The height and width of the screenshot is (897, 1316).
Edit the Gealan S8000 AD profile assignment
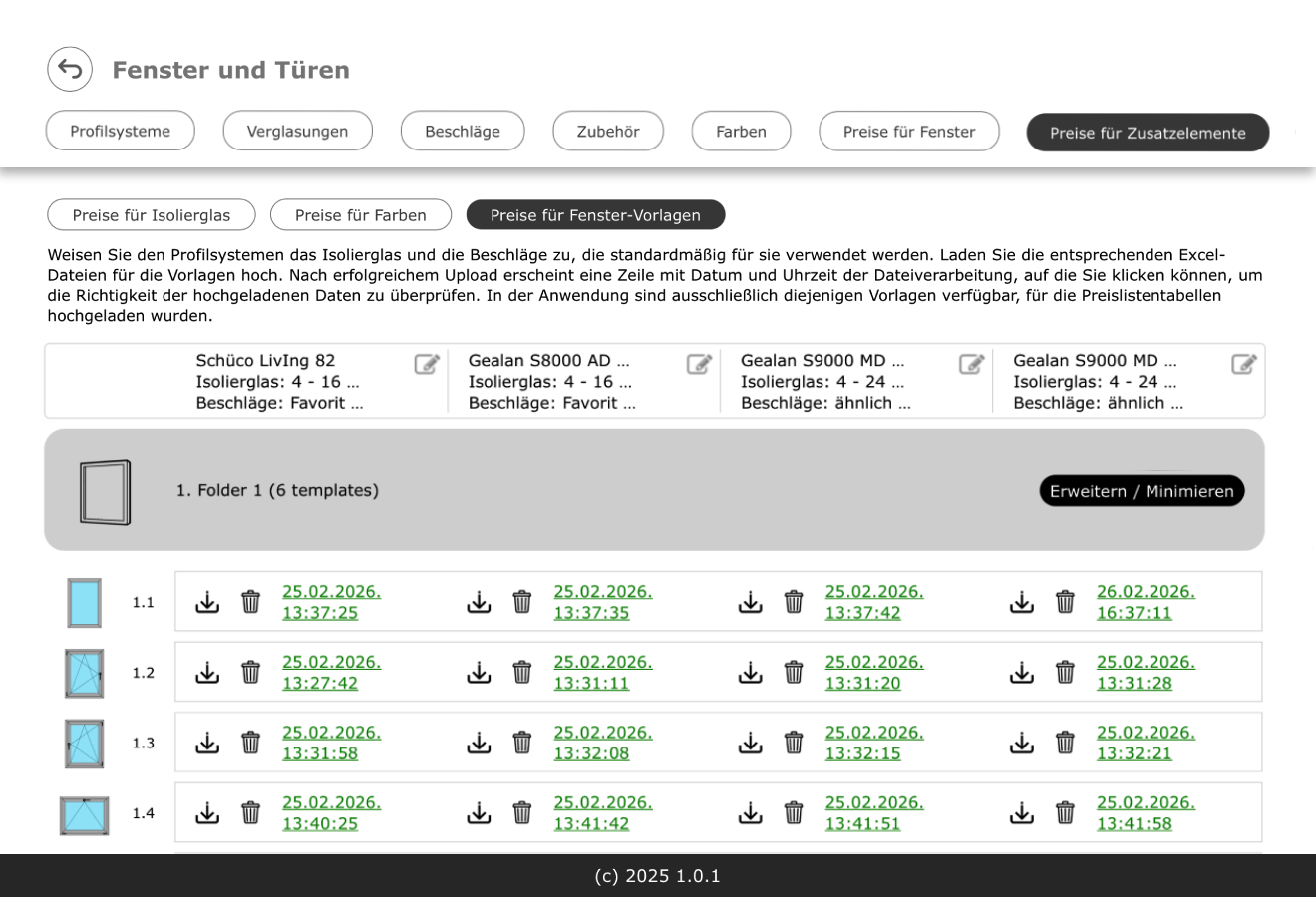(x=699, y=364)
